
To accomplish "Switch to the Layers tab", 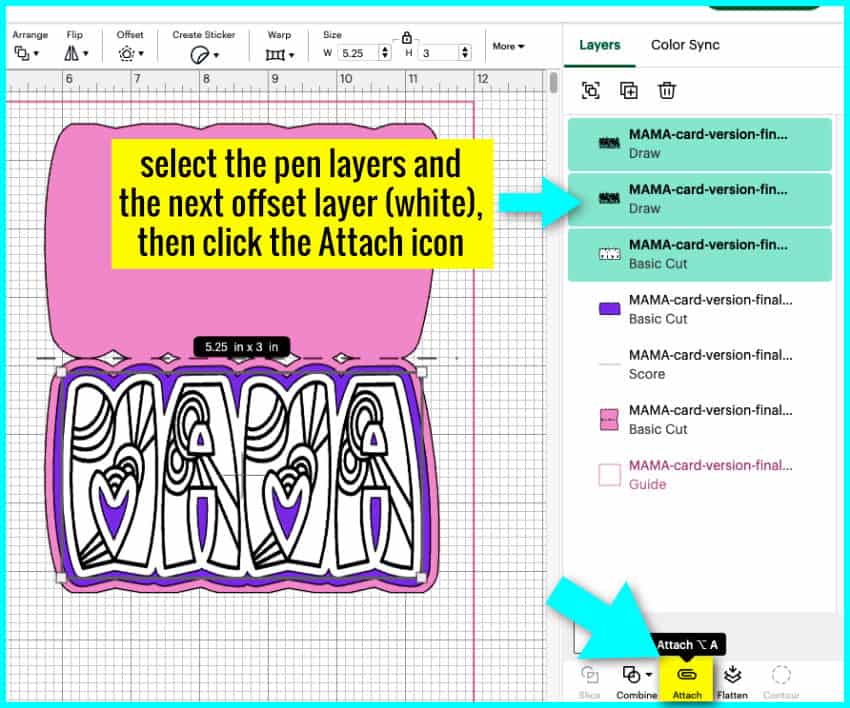I will [600, 45].
